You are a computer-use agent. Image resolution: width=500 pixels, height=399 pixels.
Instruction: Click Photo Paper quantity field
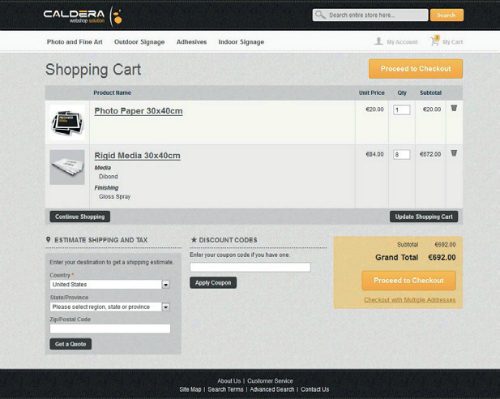coord(401,110)
